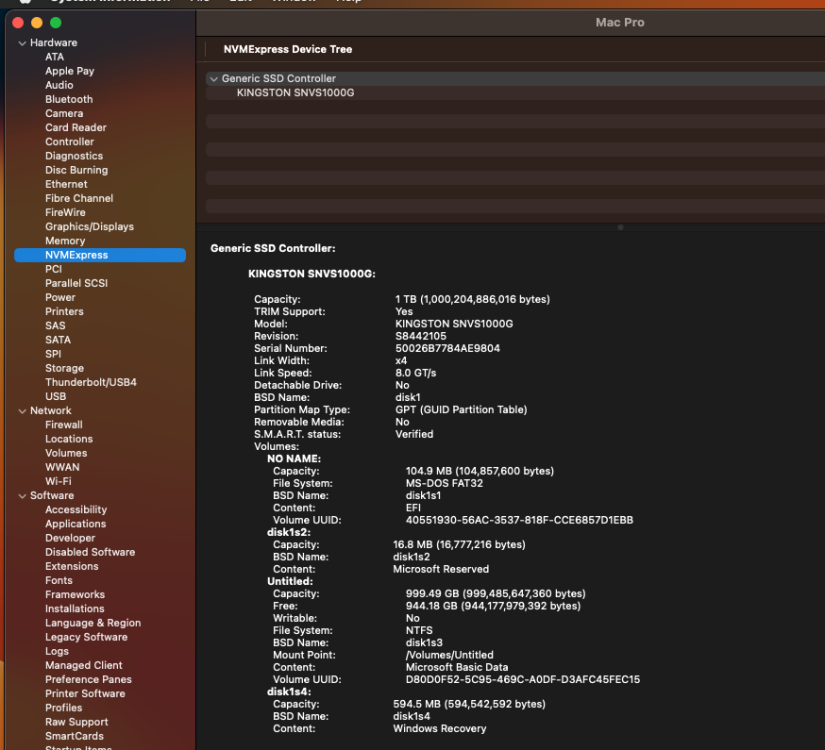Open Legacy Software entry
Screen dimensions: 825x750
[x=86, y=638]
